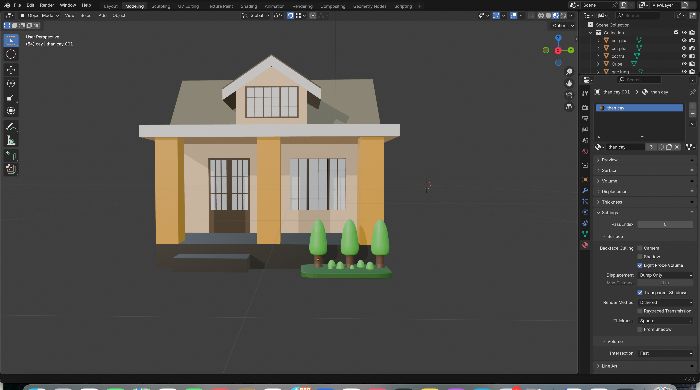
Task: Click the remove material slot minus button
Action: coord(692,114)
